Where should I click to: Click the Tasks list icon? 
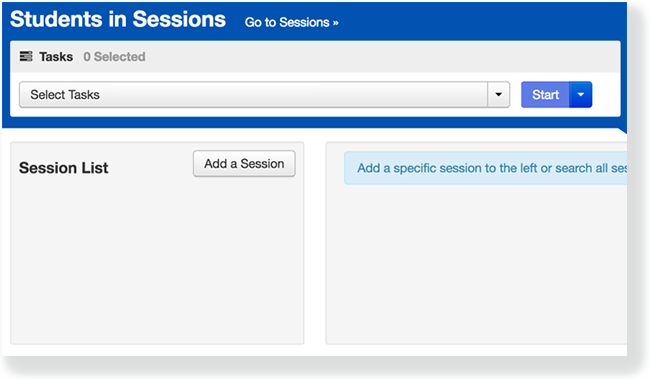coord(26,56)
